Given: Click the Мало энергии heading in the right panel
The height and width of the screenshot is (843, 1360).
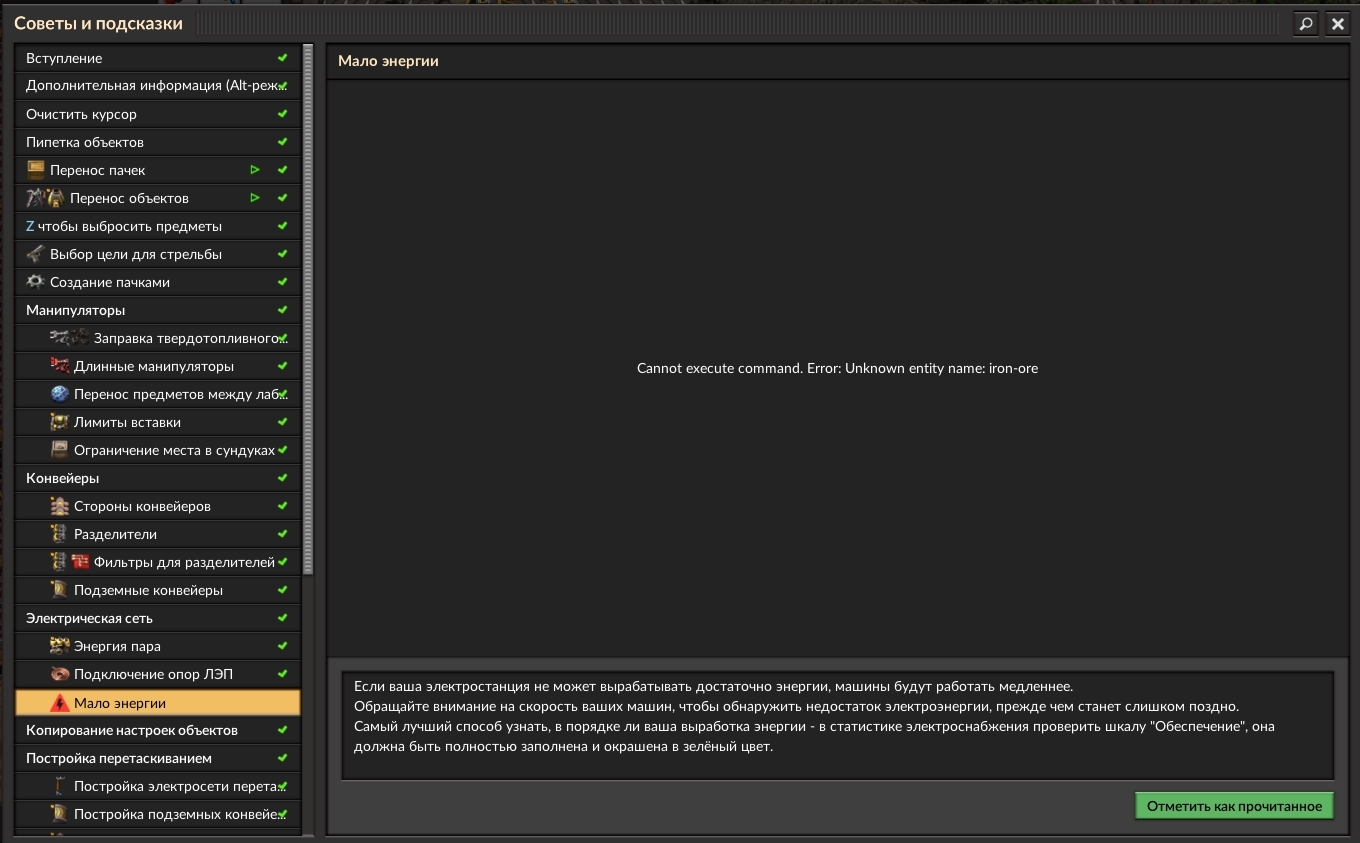Looking at the screenshot, I should [388, 61].
